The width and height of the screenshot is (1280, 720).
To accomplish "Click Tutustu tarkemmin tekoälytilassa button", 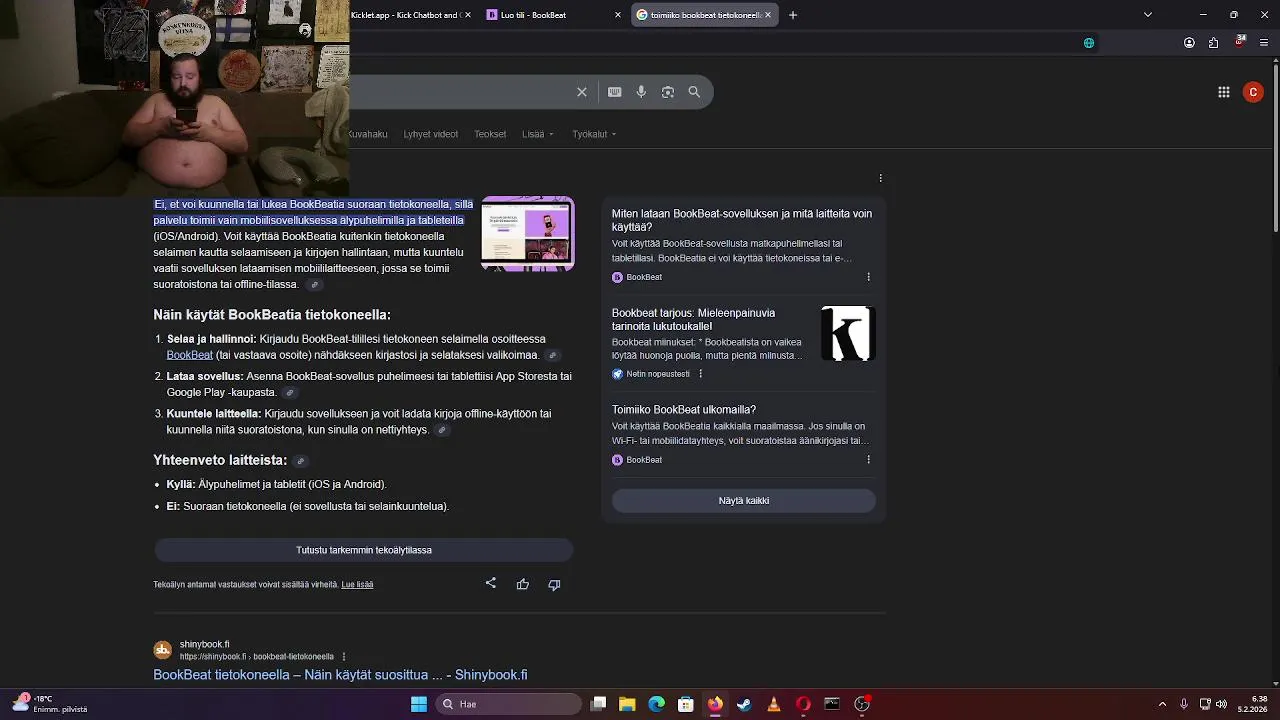I will (x=364, y=550).
